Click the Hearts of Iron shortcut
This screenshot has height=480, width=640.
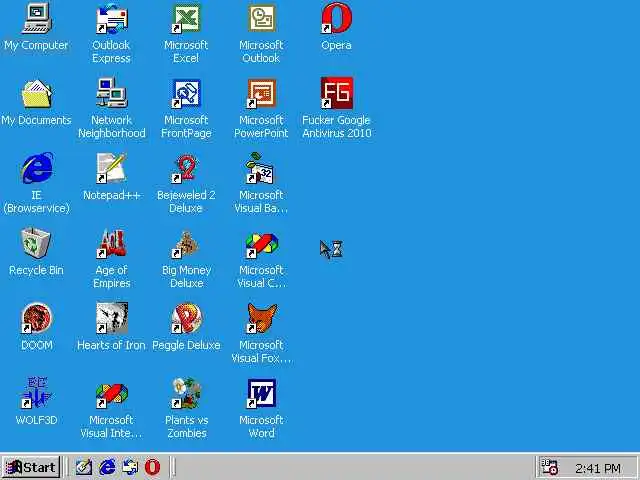(x=111, y=318)
